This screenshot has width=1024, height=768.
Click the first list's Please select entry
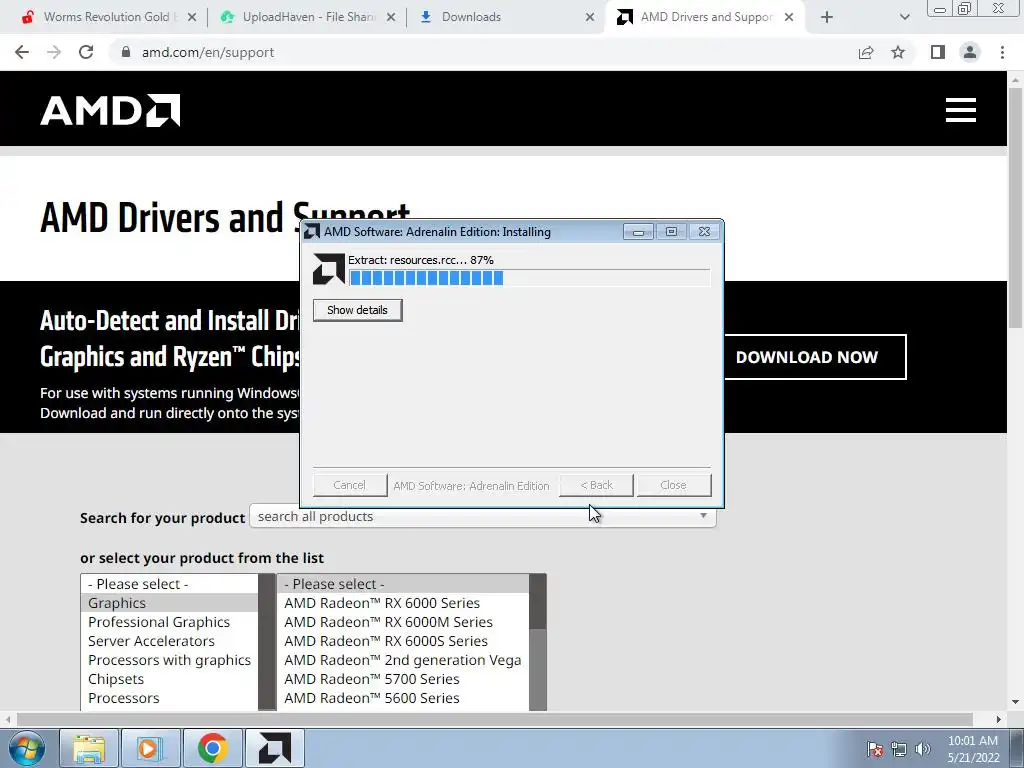click(169, 584)
